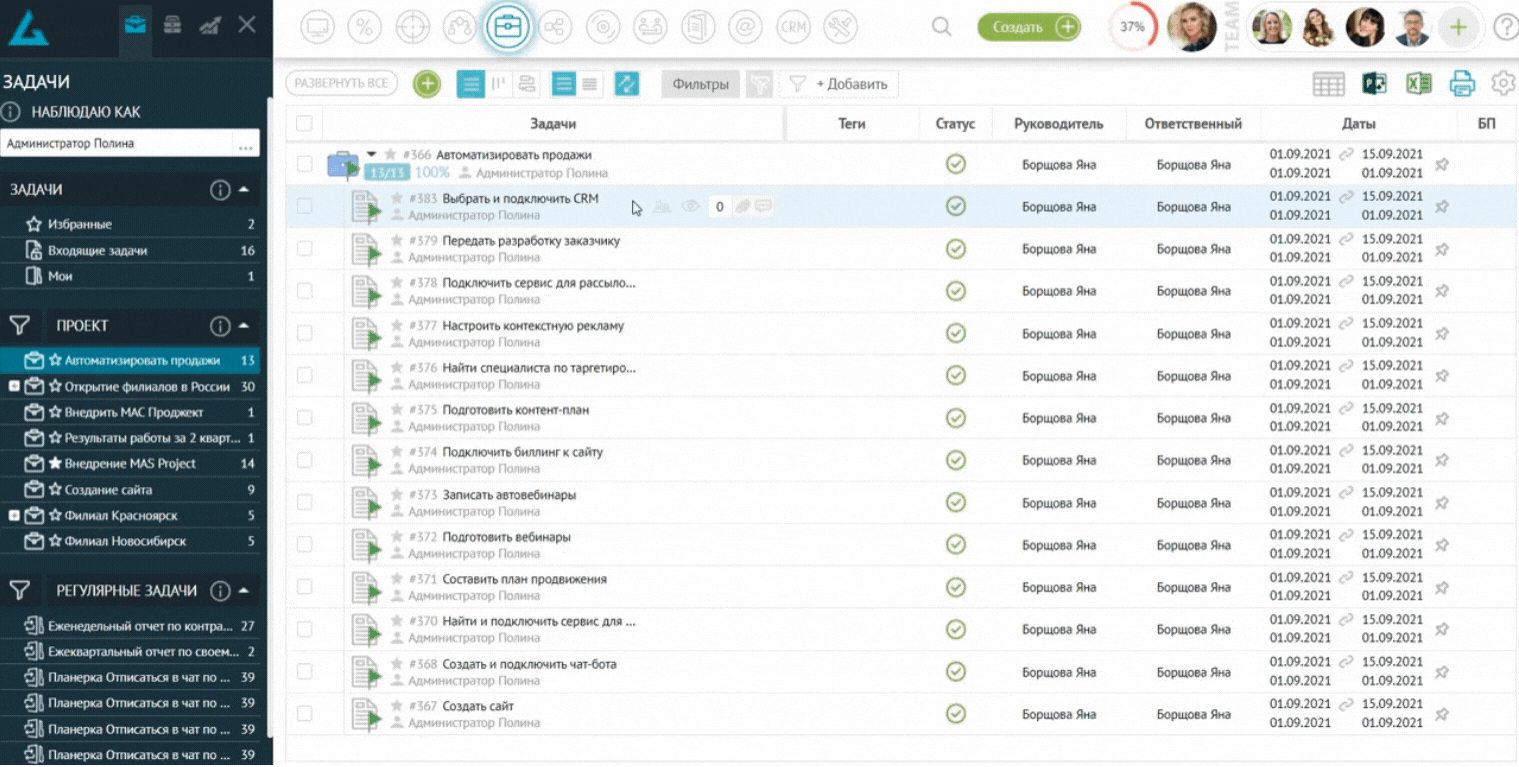Collapse the #366 Автоматизировать продажи subtasks

click(x=372, y=155)
